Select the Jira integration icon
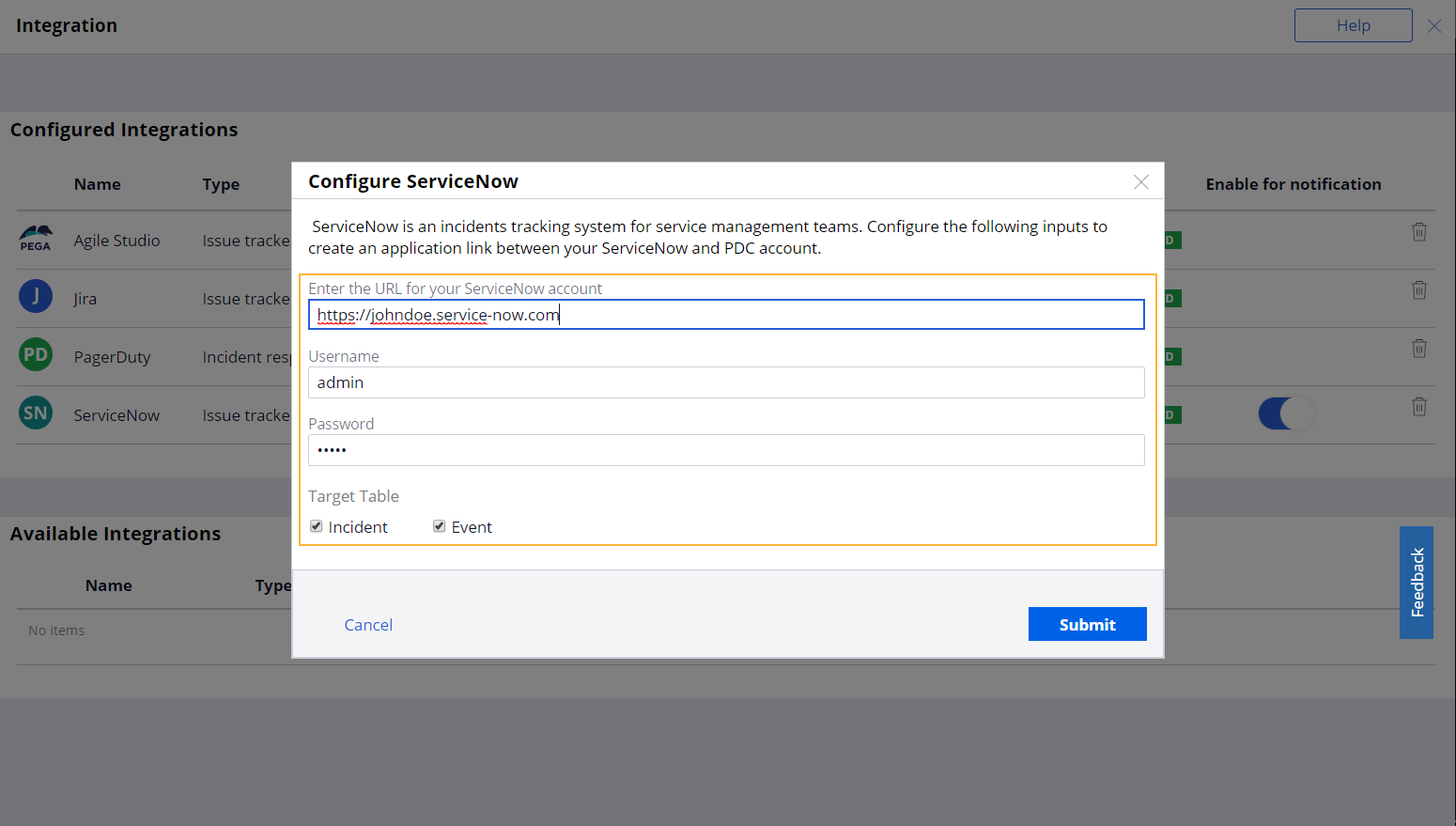The height and width of the screenshot is (826, 1456). [35, 296]
